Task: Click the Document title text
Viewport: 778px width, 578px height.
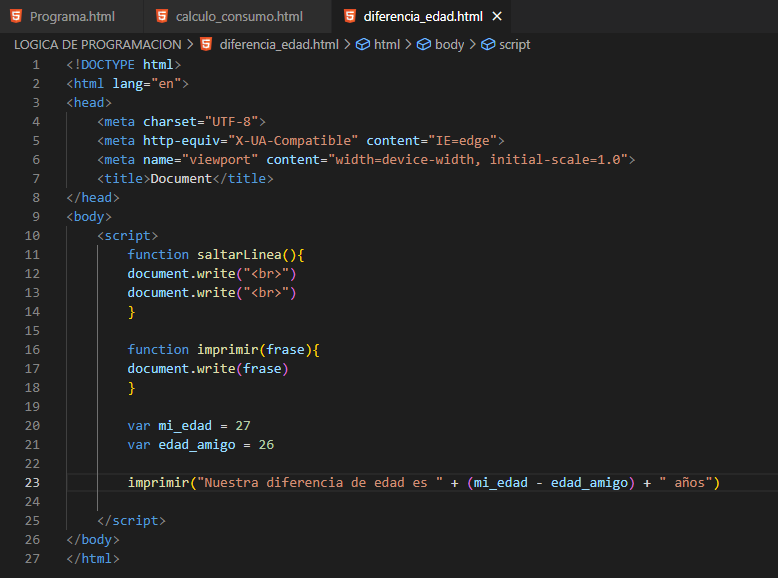Action: pos(181,179)
